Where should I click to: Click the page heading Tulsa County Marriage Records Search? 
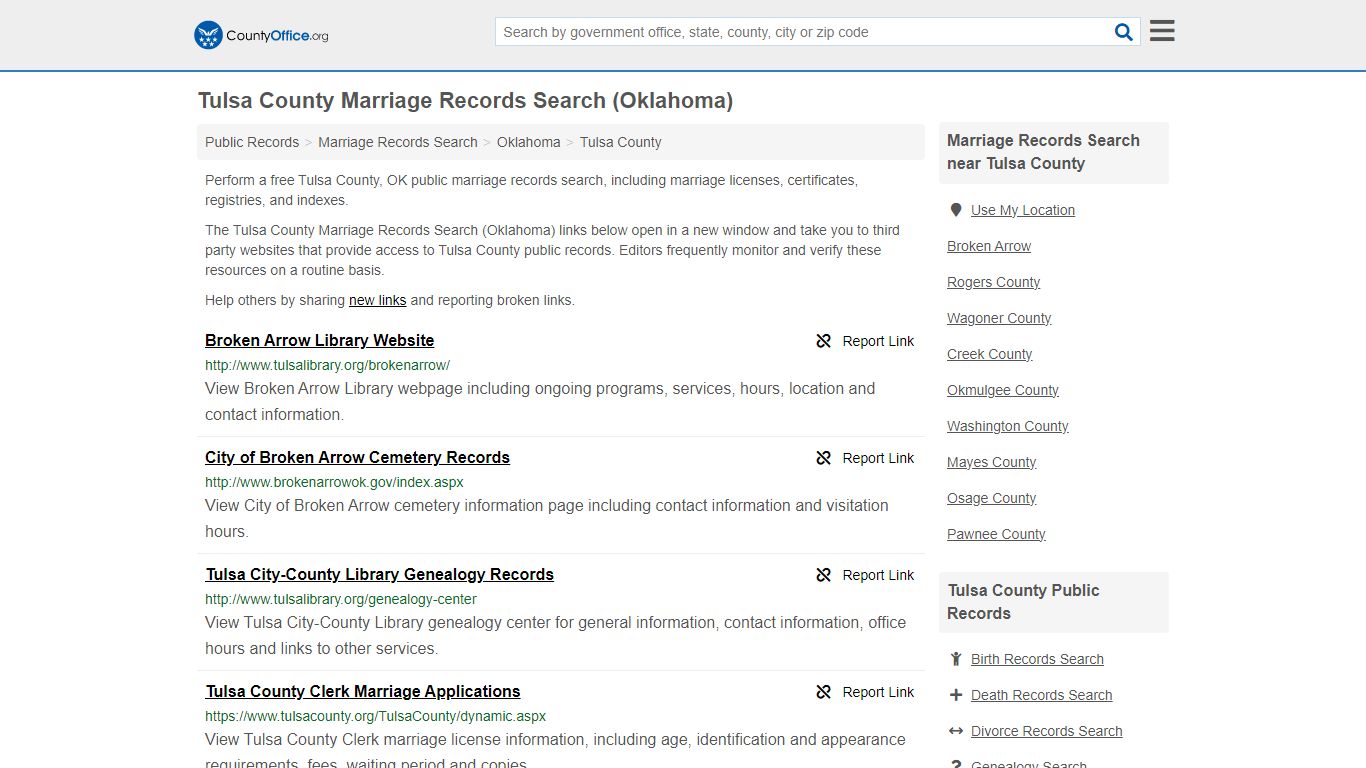click(x=465, y=101)
